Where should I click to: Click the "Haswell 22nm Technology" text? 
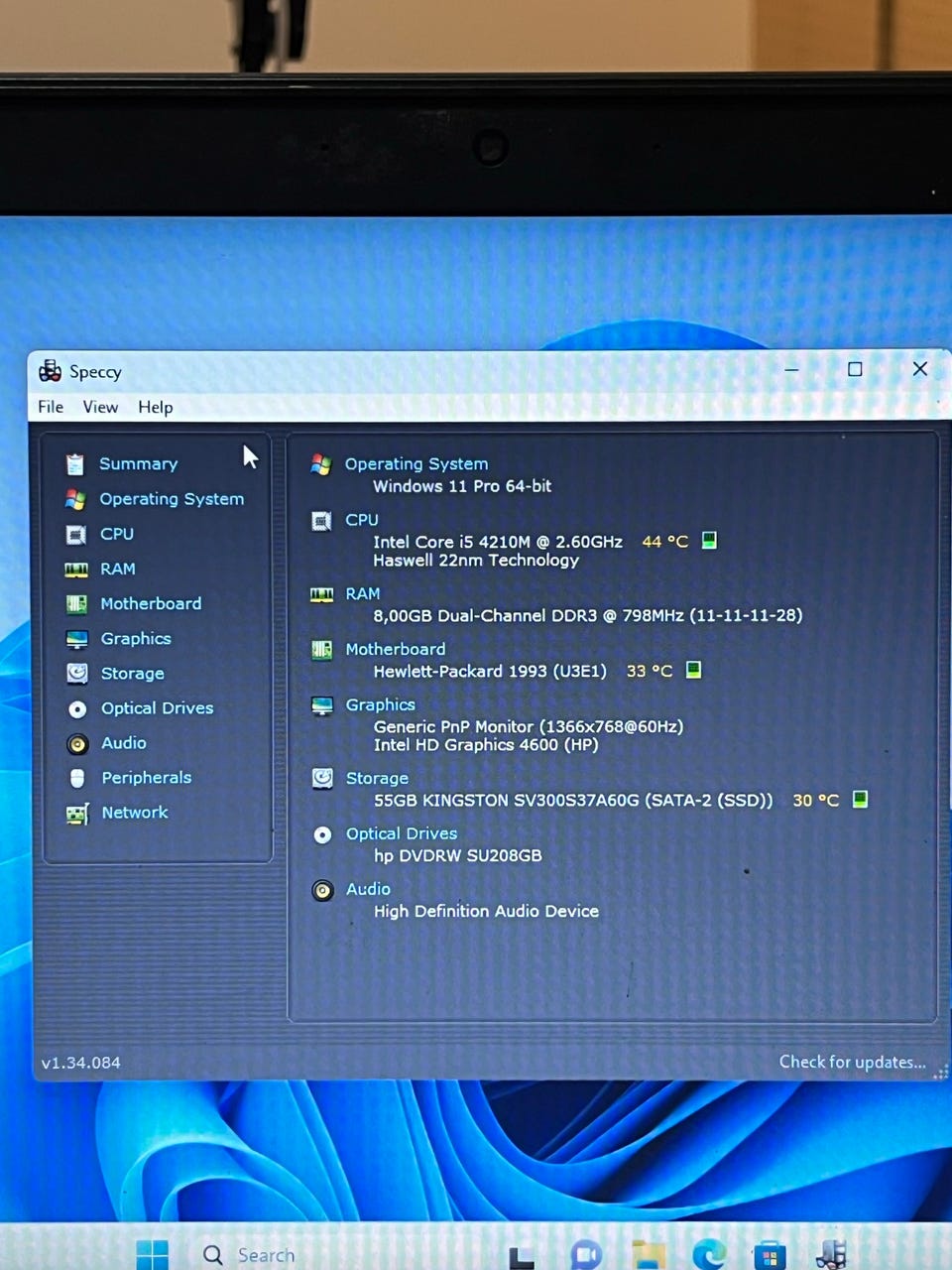476,561
